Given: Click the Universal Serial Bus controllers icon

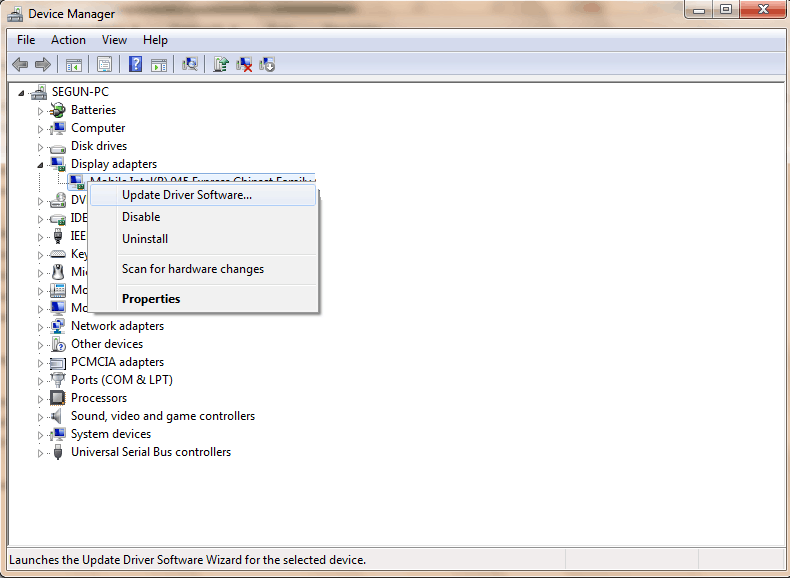Looking at the screenshot, I should [x=58, y=452].
